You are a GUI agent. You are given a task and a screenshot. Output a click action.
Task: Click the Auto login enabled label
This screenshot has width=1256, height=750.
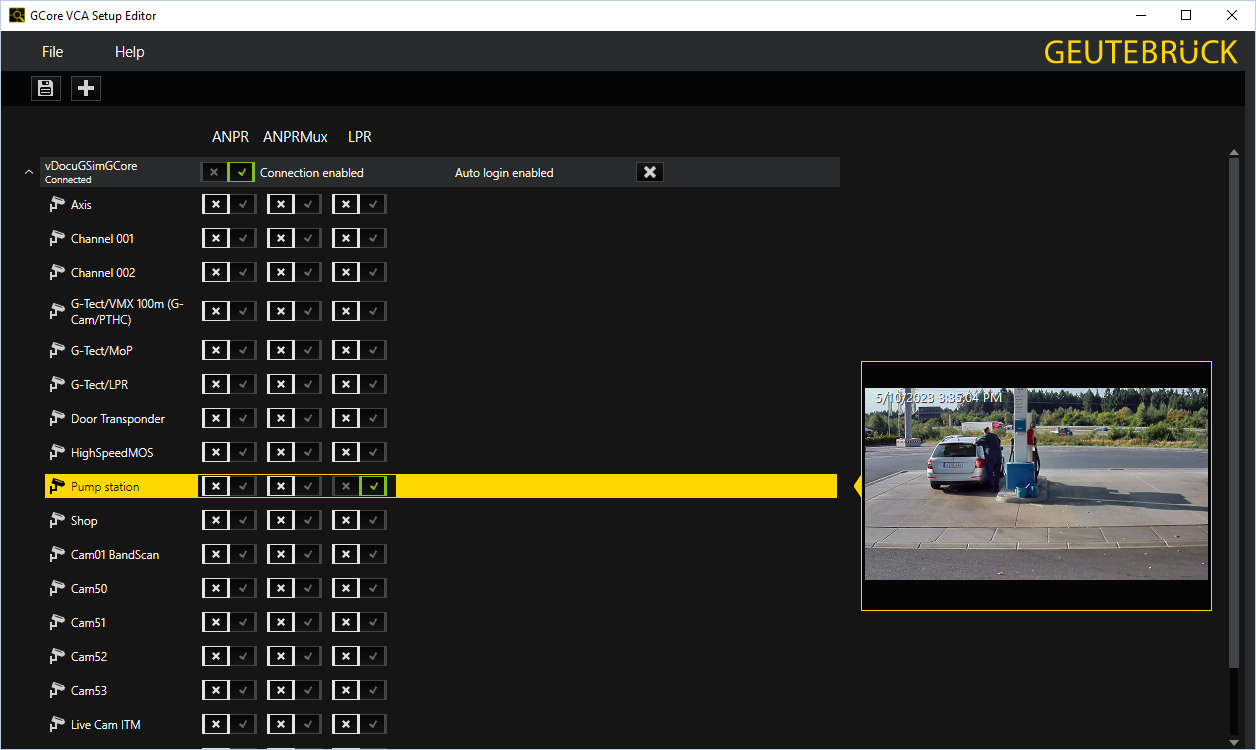point(504,173)
